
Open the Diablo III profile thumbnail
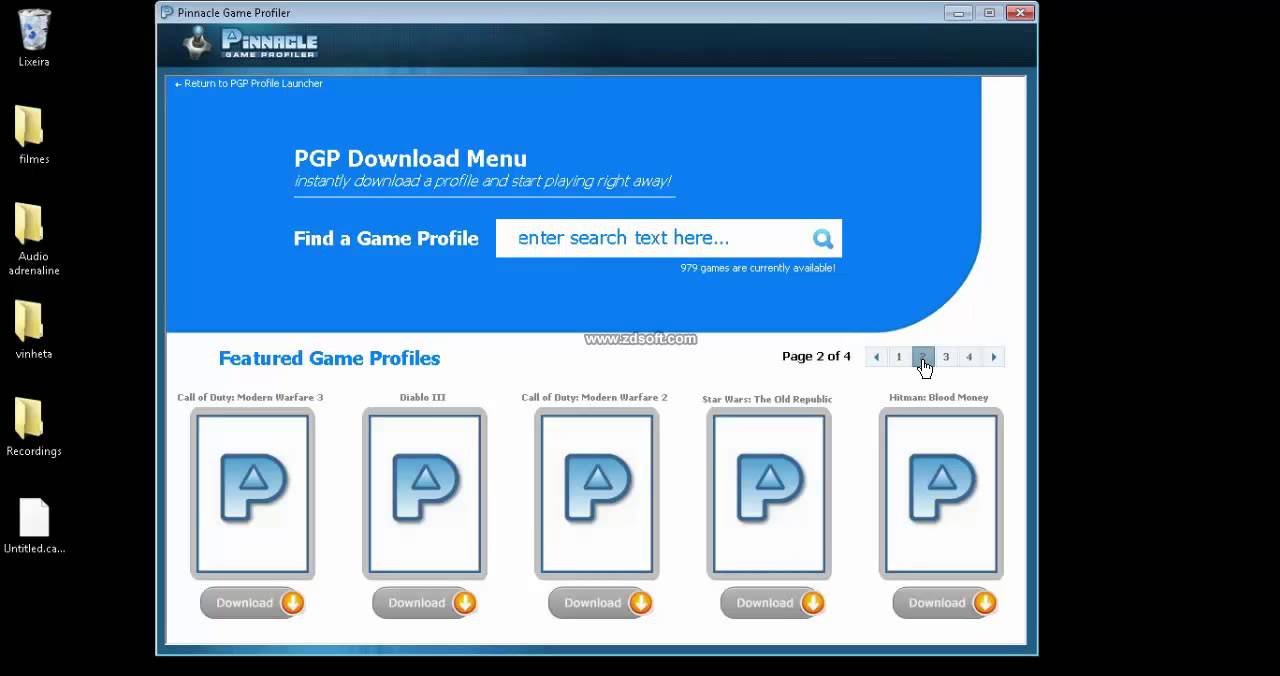(x=424, y=493)
